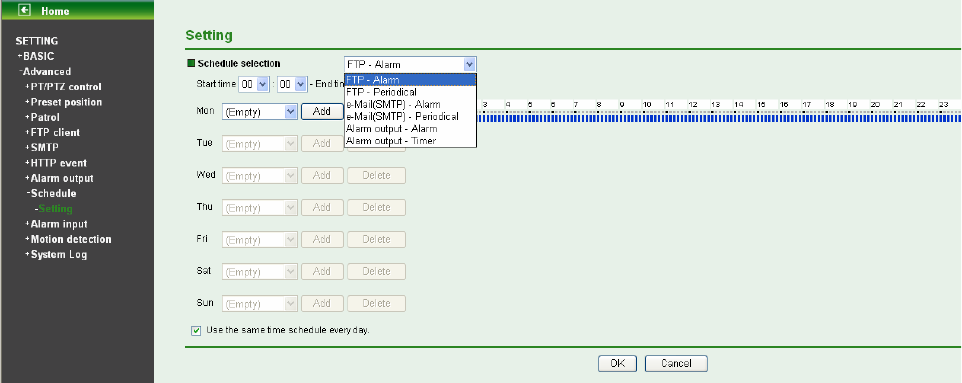Click the Cancel button

pos(676,363)
